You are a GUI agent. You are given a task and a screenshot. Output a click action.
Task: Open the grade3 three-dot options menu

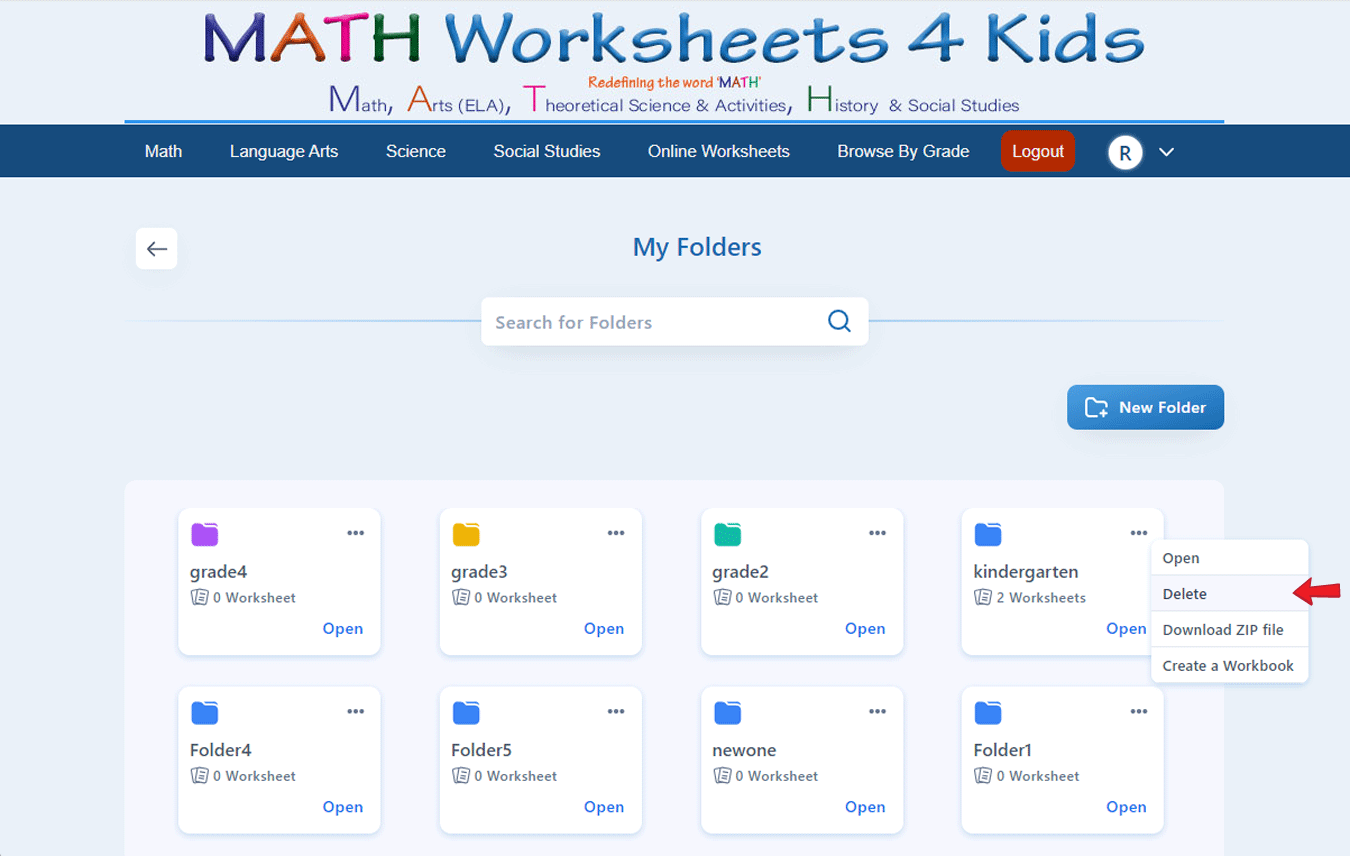click(616, 533)
